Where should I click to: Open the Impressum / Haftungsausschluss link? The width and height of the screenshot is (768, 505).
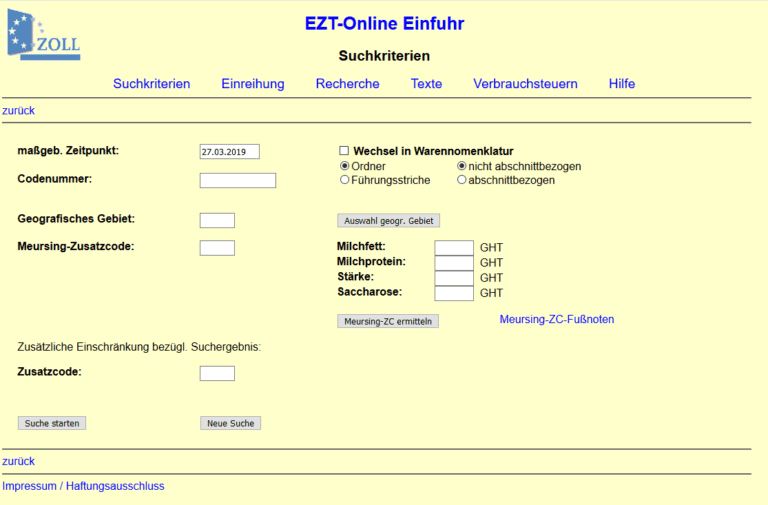(x=83, y=486)
